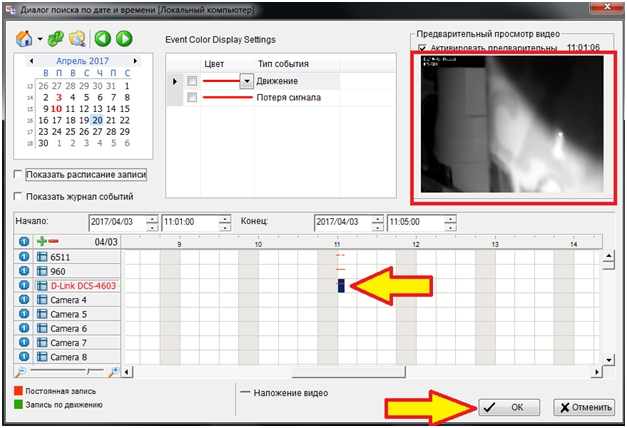This screenshot has width=627, height=428.
Task: Click the green plus add-all-cameras icon
Action: 41,242
